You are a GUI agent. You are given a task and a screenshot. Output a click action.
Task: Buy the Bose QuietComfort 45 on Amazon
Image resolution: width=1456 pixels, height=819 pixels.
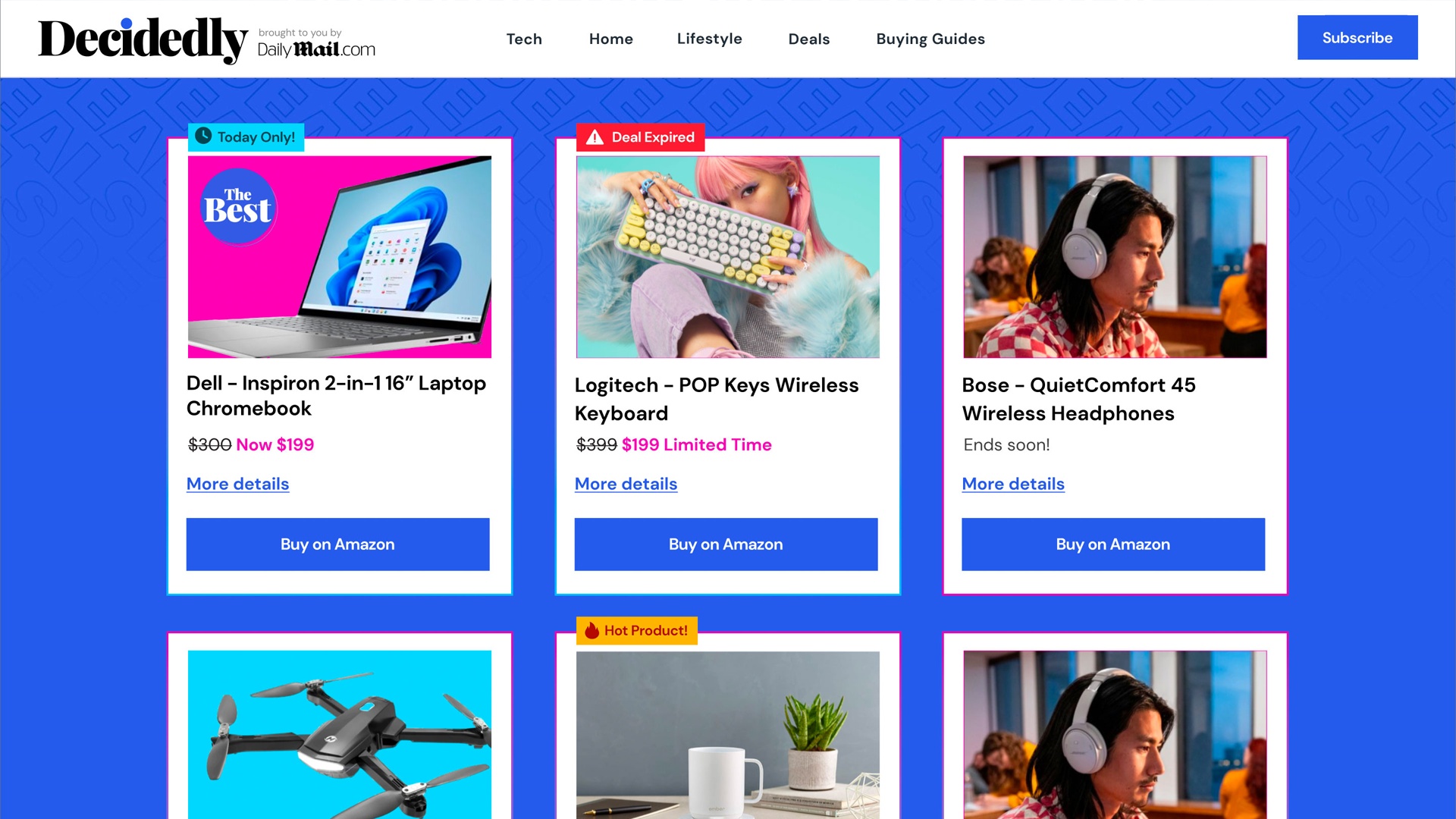(x=1113, y=544)
